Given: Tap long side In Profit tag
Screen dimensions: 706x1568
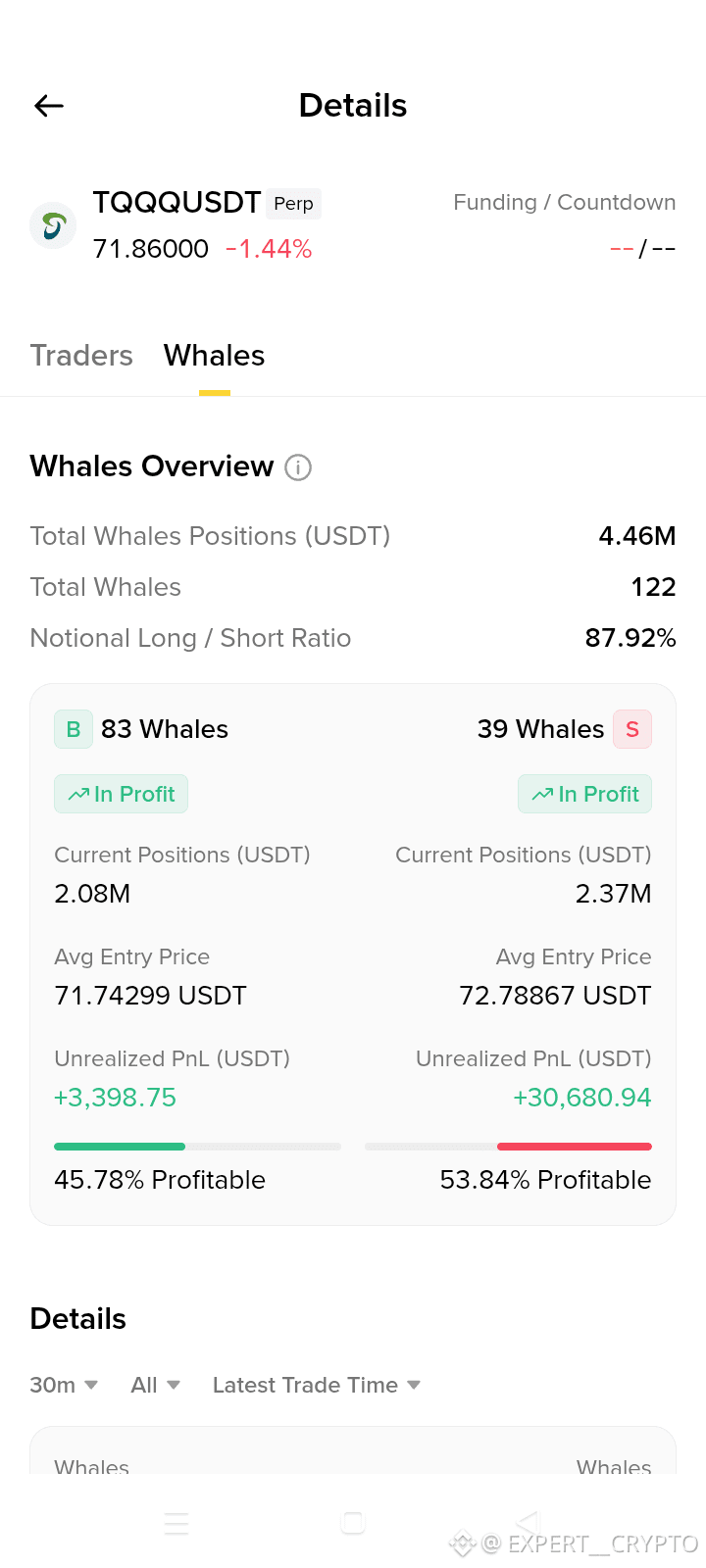Looking at the screenshot, I should [121, 794].
